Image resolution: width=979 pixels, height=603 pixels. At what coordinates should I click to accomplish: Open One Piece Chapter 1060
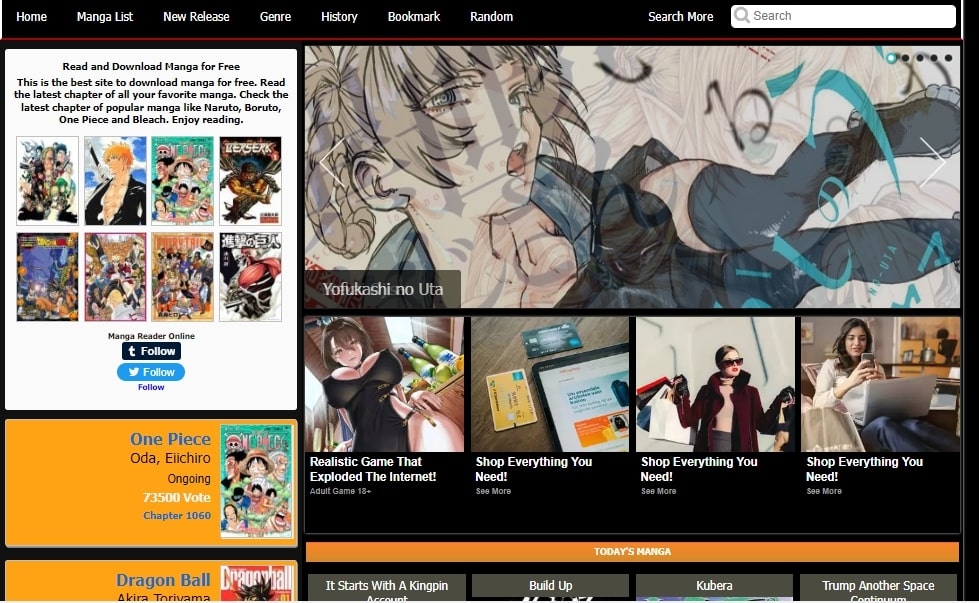coord(177,516)
